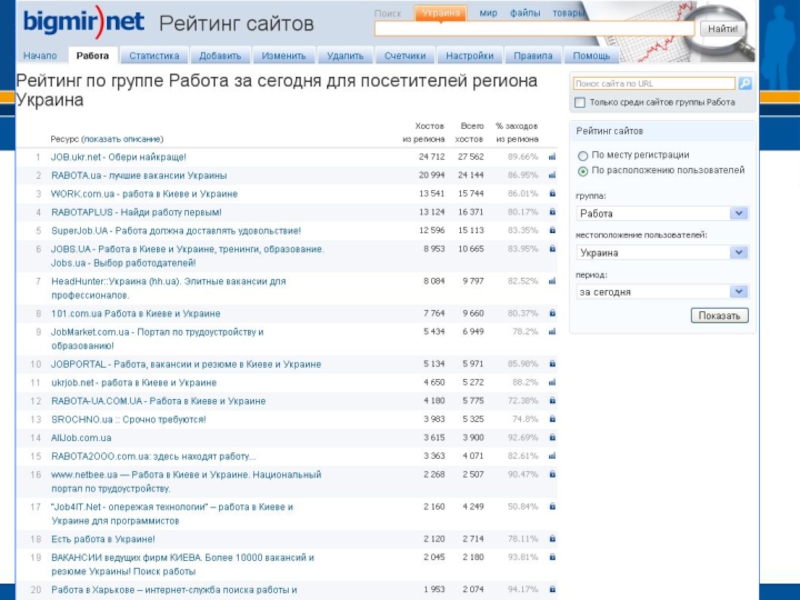This screenshot has height=600, width=800.
Task: Open the user location dropdown showing Украина
Action: 662,253
